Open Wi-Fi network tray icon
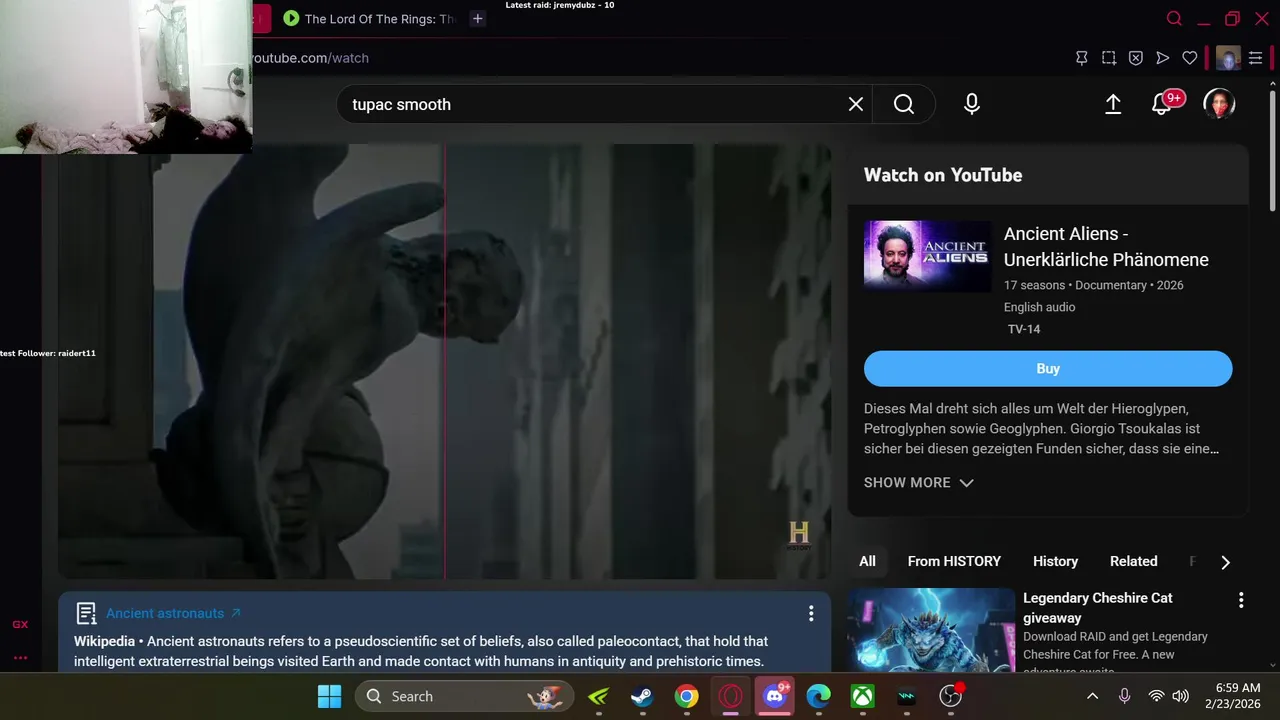1280x720 pixels. pos(1156,696)
